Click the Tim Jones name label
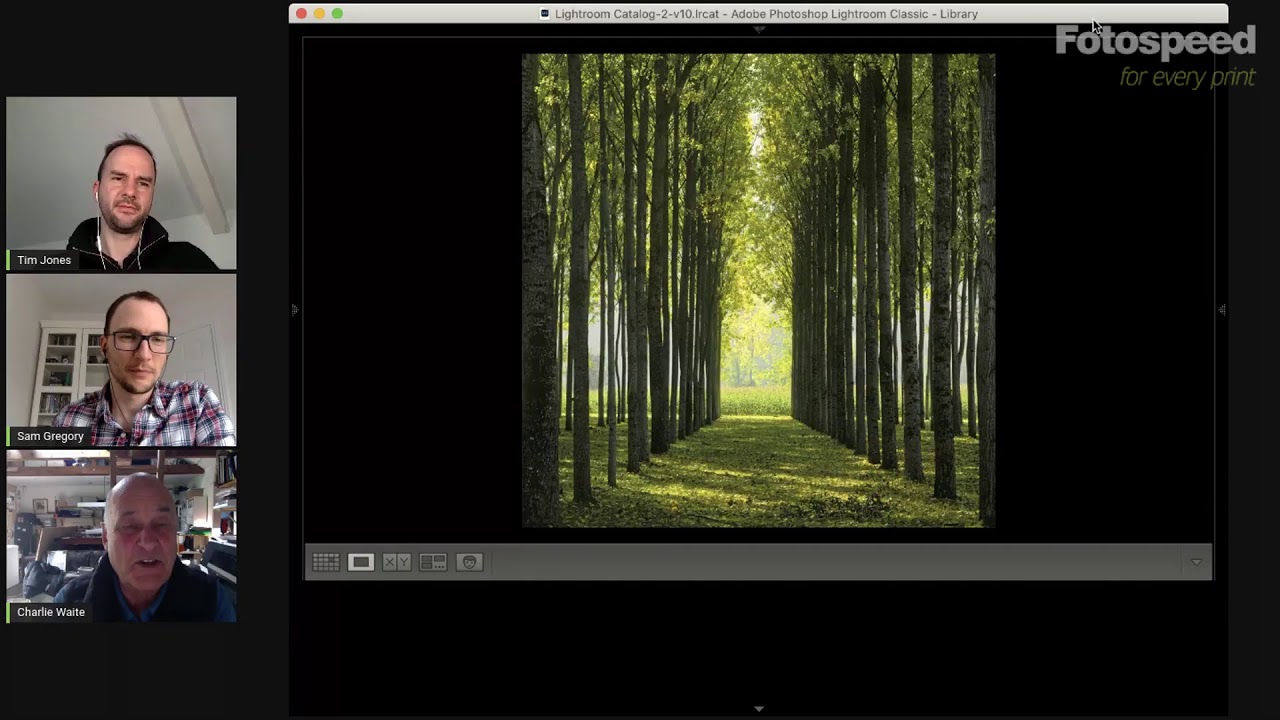1280x720 pixels. pos(44,260)
